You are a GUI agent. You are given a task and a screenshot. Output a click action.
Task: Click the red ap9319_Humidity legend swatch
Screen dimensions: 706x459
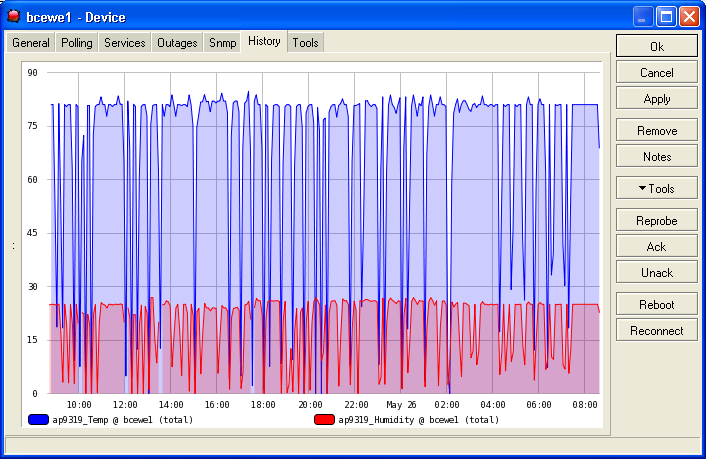coord(324,420)
